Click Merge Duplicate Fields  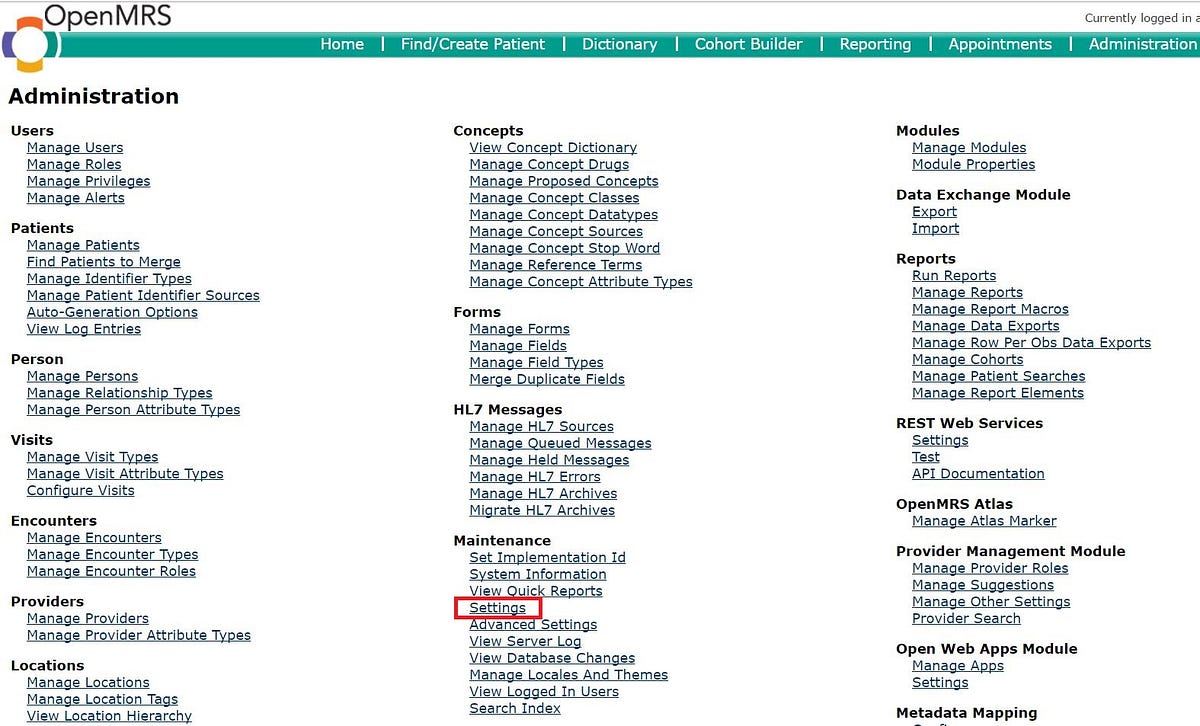547,379
